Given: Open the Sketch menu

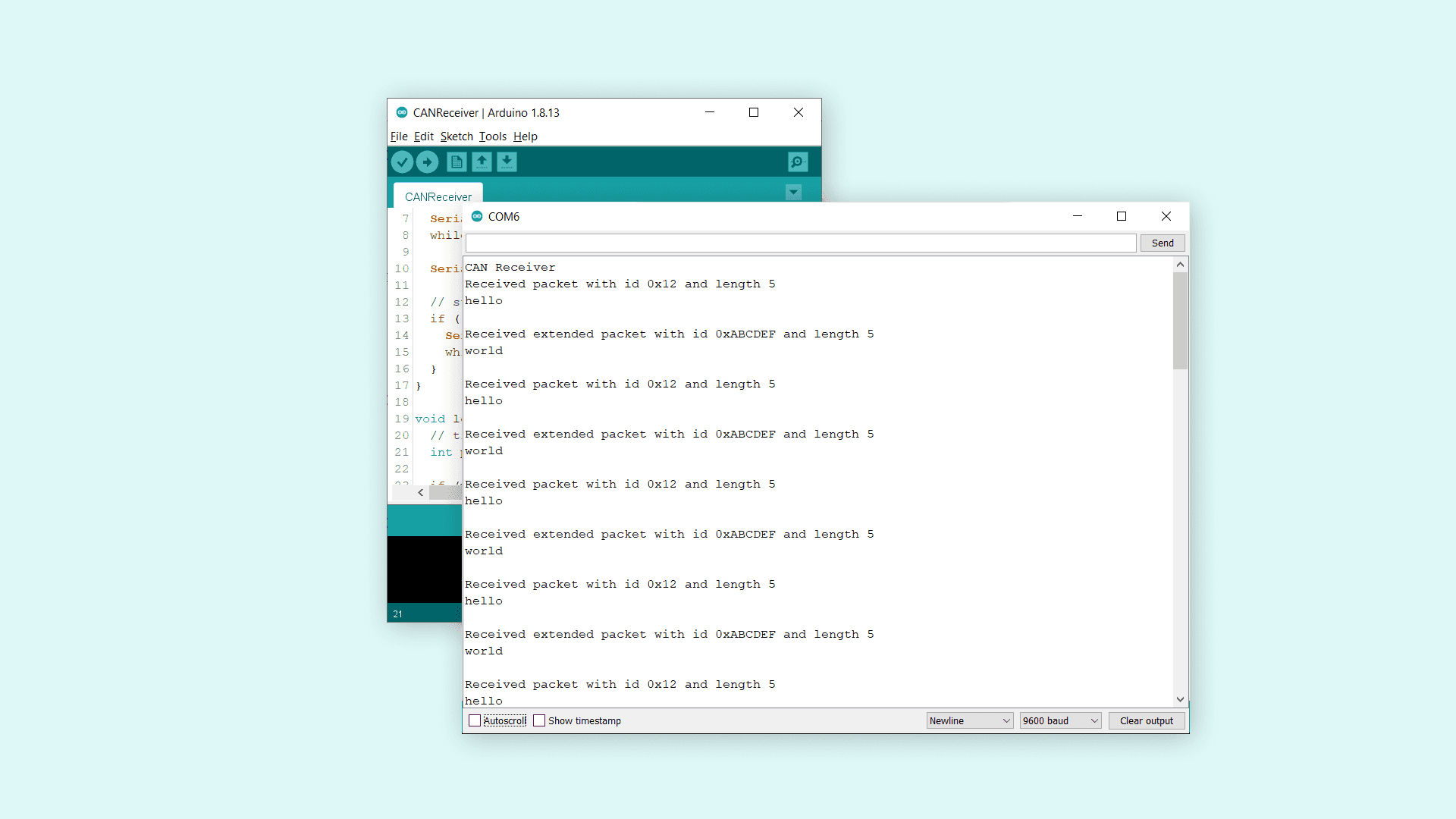Looking at the screenshot, I should pos(456,136).
